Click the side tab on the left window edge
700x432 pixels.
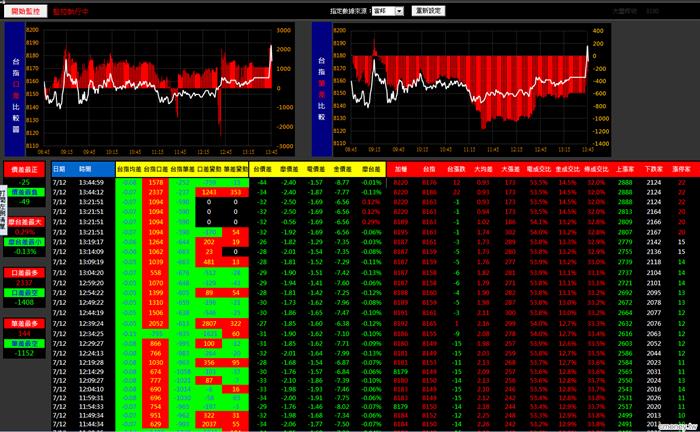(x=3, y=210)
